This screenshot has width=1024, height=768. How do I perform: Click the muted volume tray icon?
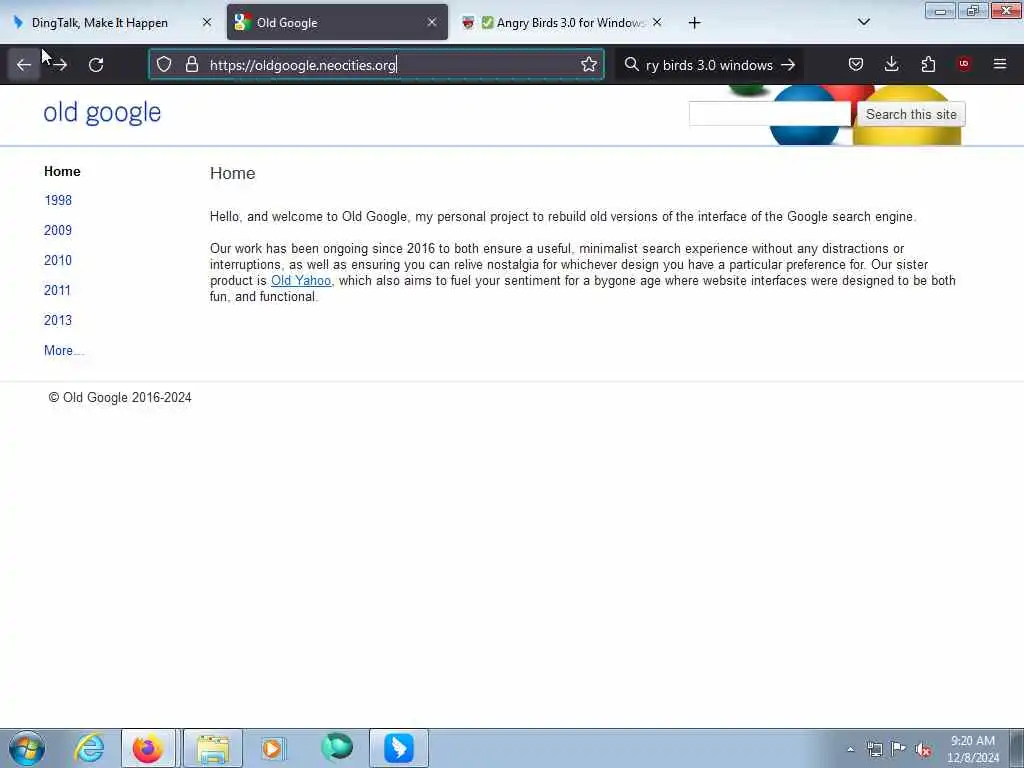pos(923,749)
